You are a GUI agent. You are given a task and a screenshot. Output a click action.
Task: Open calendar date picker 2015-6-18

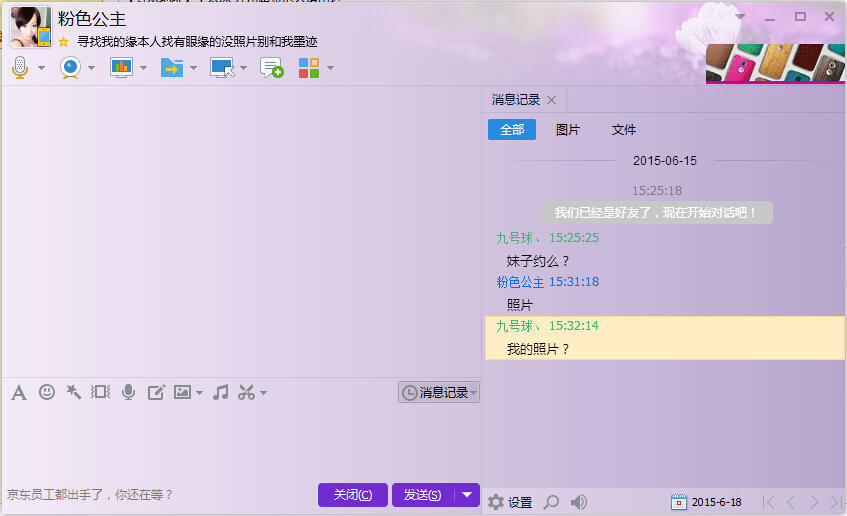(x=706, y=502)
